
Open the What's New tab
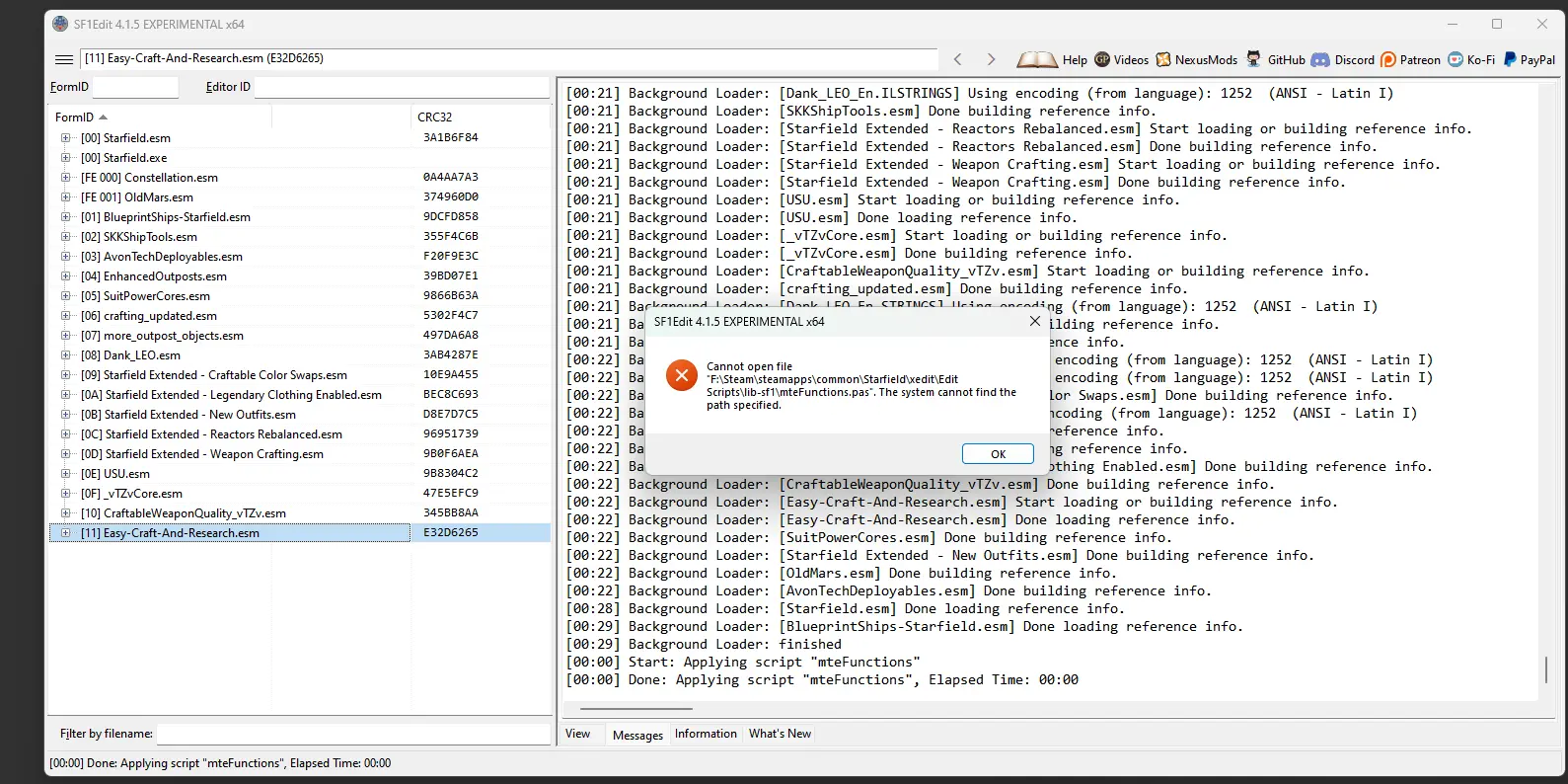pyautogui.click(x=780, y=734)
